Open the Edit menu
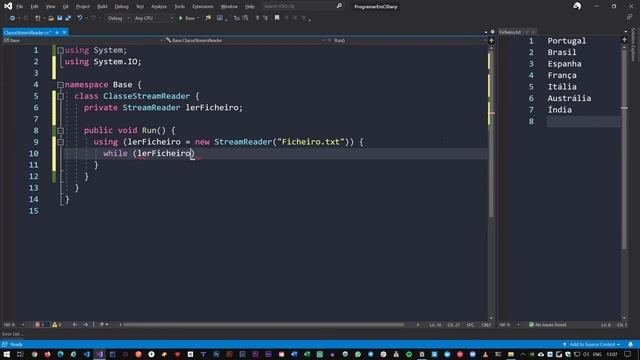The image size is (640, 360). pos(34,7)
